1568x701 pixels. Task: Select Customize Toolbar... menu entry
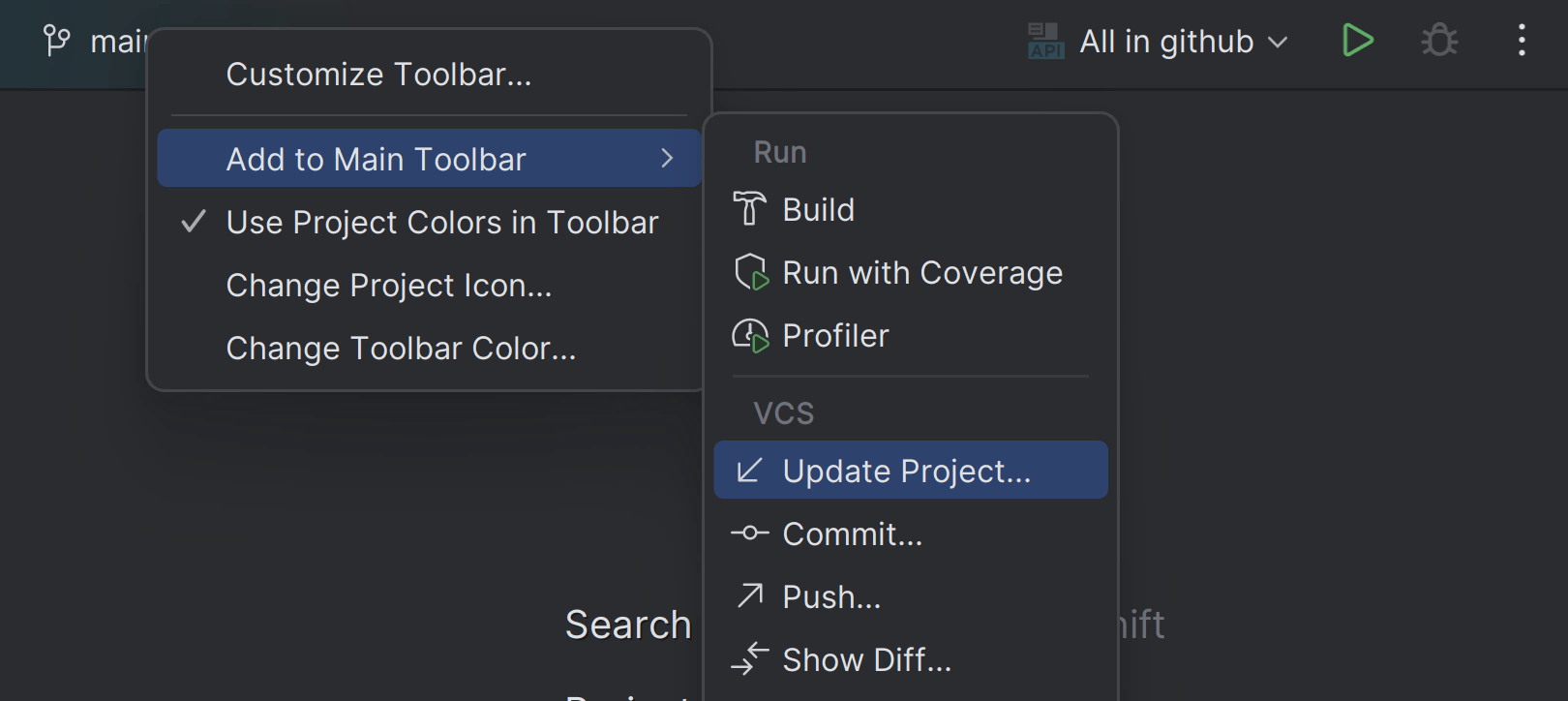(378, 75)
